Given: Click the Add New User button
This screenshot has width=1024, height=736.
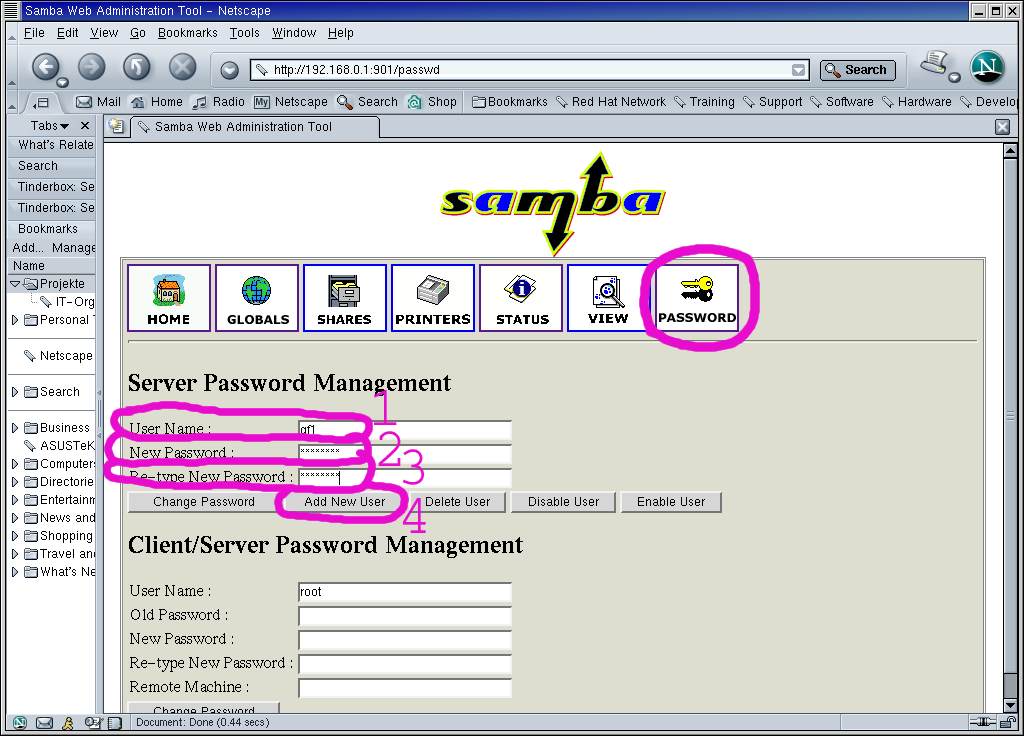Looking at the screenshot, I should click(x=344, y=502).
